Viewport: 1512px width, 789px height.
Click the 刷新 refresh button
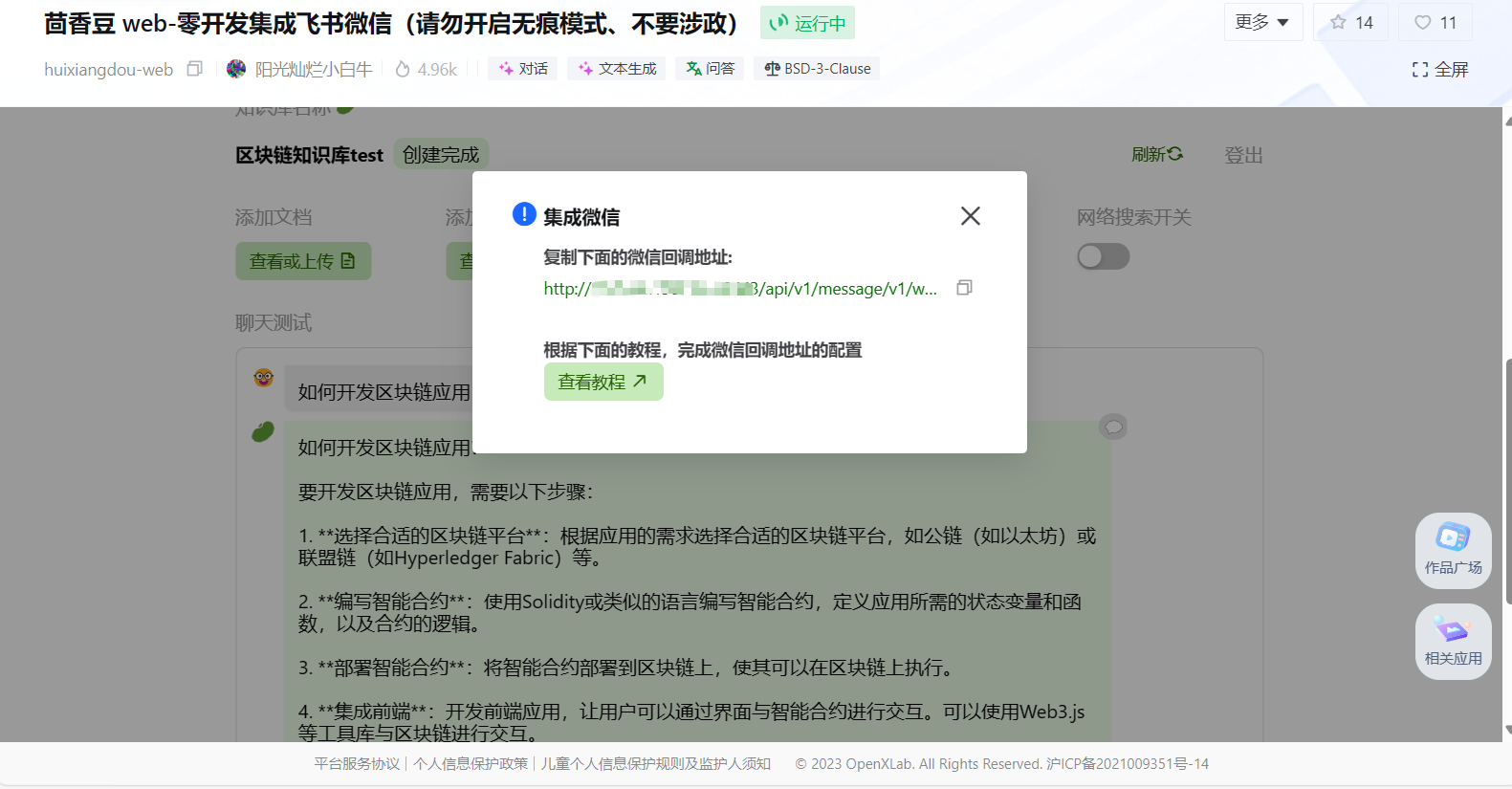point(1156,155)
